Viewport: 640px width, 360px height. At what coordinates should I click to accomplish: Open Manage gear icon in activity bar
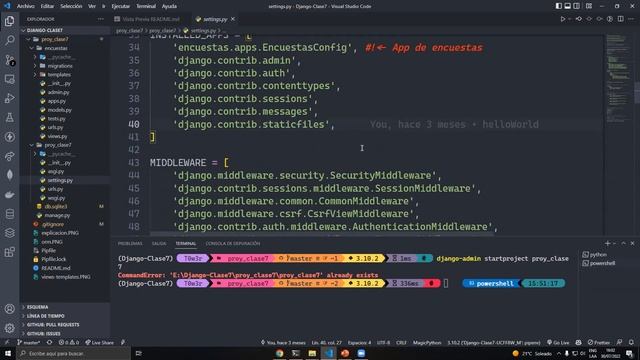pyautogui.click(x=9, y=328)
